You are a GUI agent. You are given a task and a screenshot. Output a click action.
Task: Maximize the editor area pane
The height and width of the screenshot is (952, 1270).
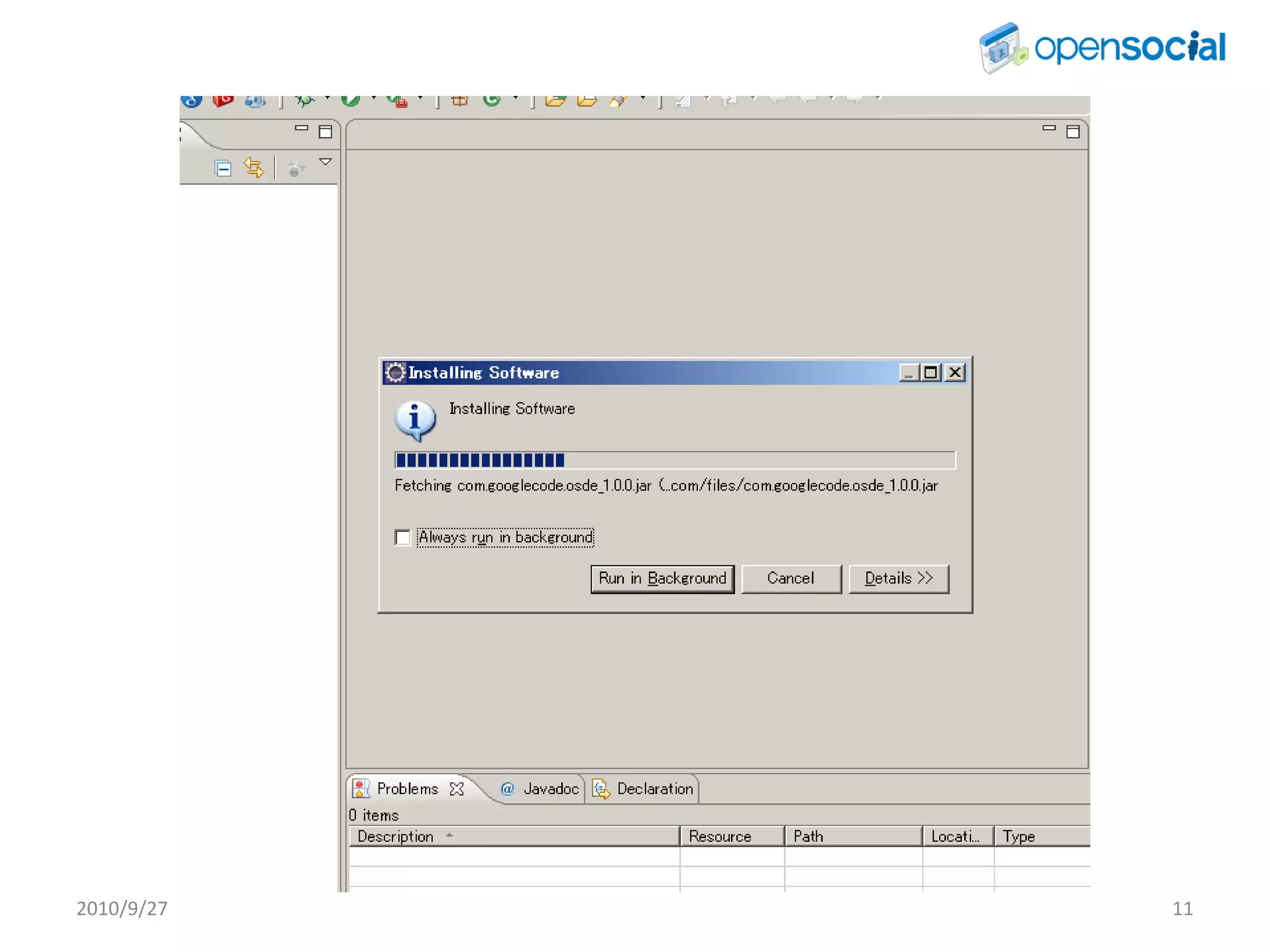point(1073,131)
